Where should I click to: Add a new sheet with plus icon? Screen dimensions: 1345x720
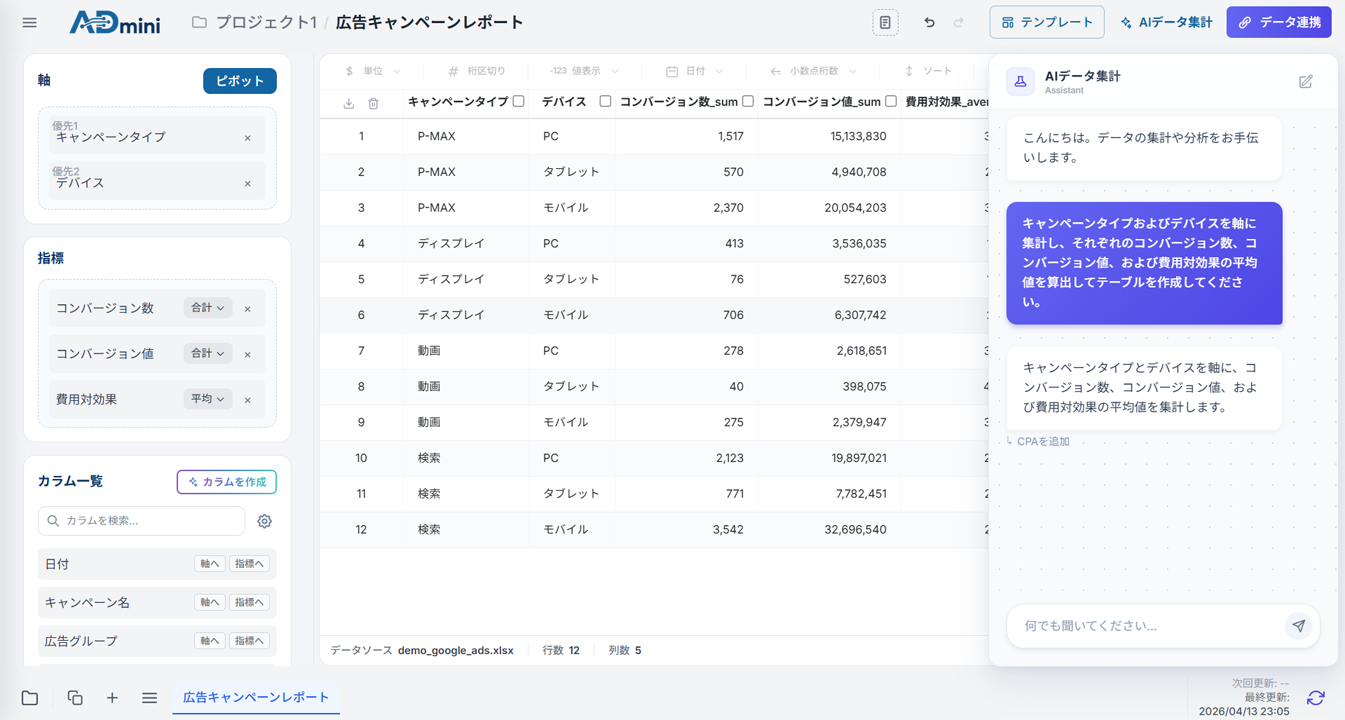pyautogui.click(x=112, y=698)
